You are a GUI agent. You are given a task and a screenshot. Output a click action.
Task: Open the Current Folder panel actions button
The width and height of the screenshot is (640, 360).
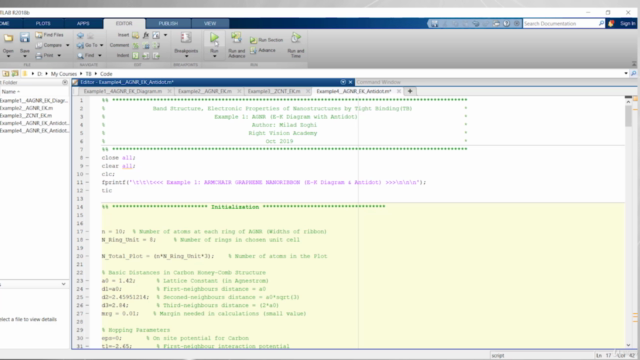click(65, 82)
